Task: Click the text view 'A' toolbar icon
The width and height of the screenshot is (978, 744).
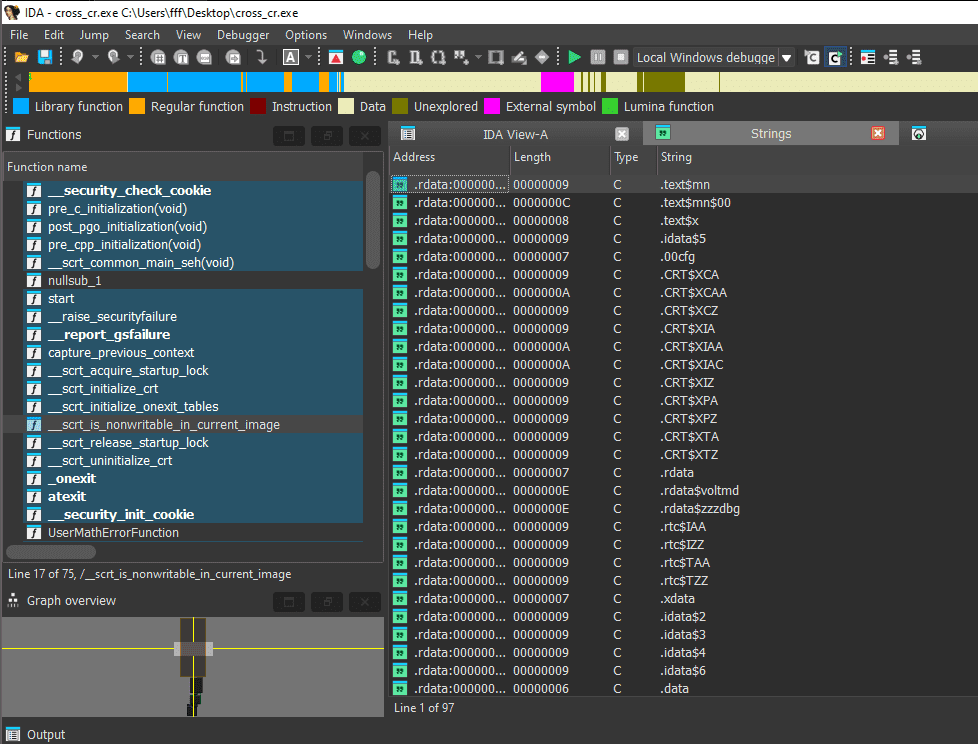Action: [290, 58]
